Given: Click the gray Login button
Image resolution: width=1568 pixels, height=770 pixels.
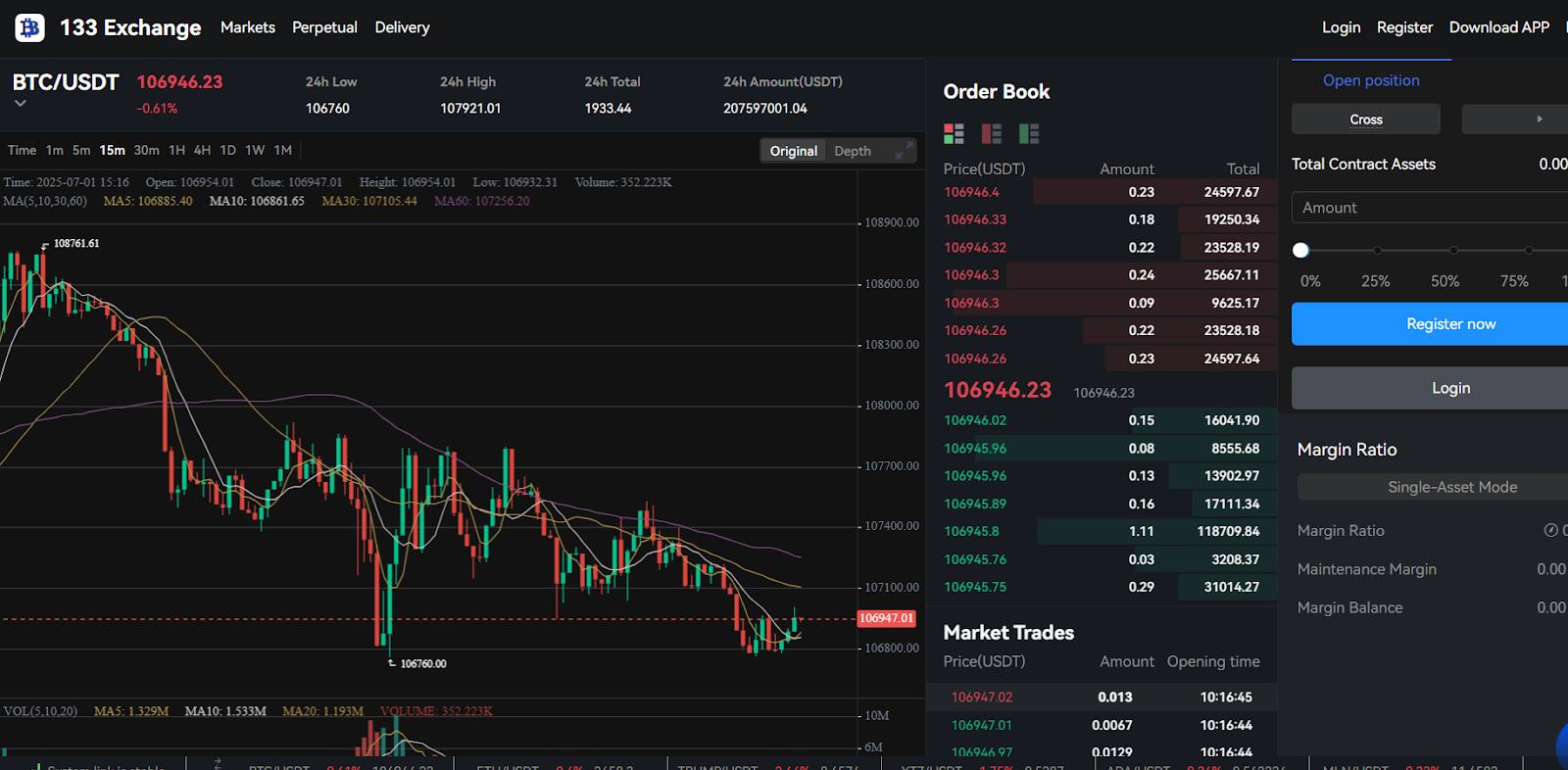Looking at the screenshot, I should tap(1430, 388).
